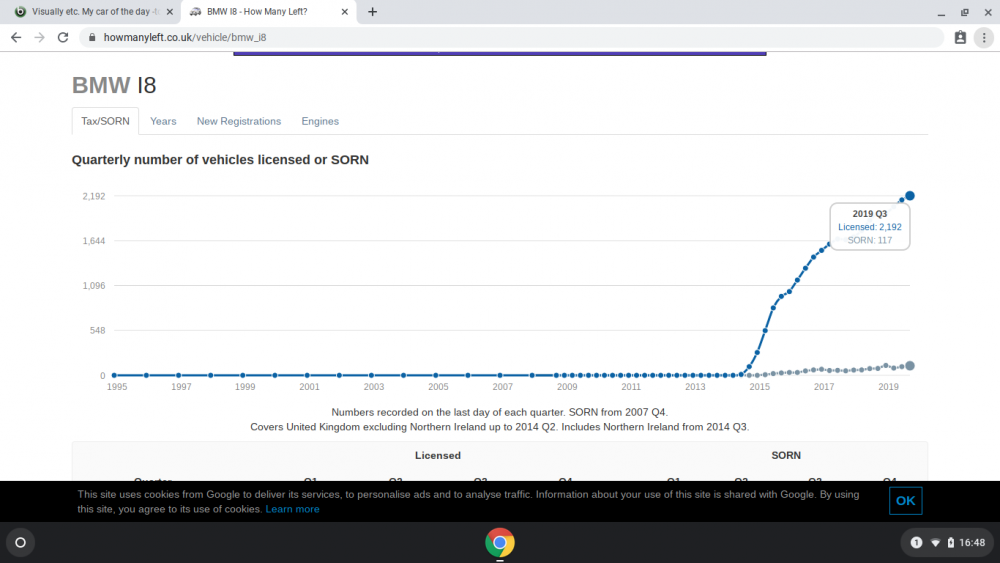
Task: Click the x-axis label '2015'
Action: click(760, 387)
